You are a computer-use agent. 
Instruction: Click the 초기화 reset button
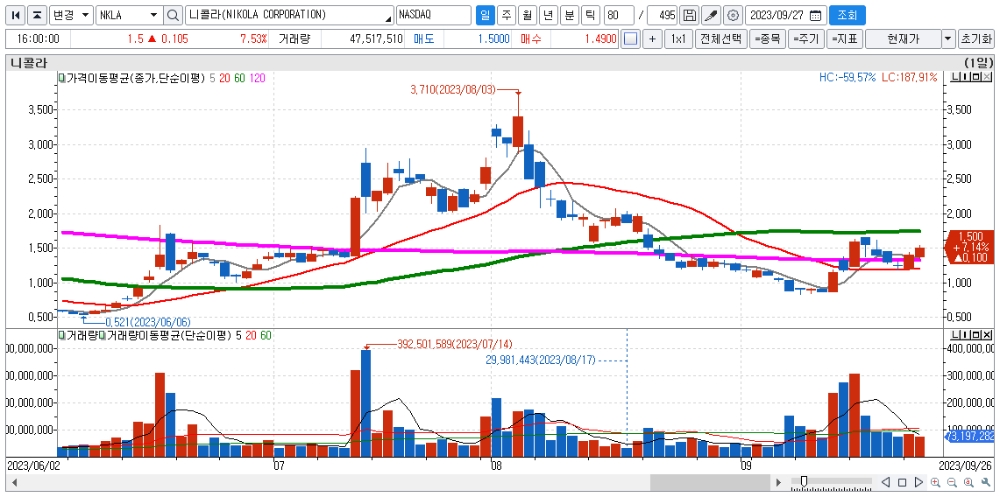(x=976, y=39)
